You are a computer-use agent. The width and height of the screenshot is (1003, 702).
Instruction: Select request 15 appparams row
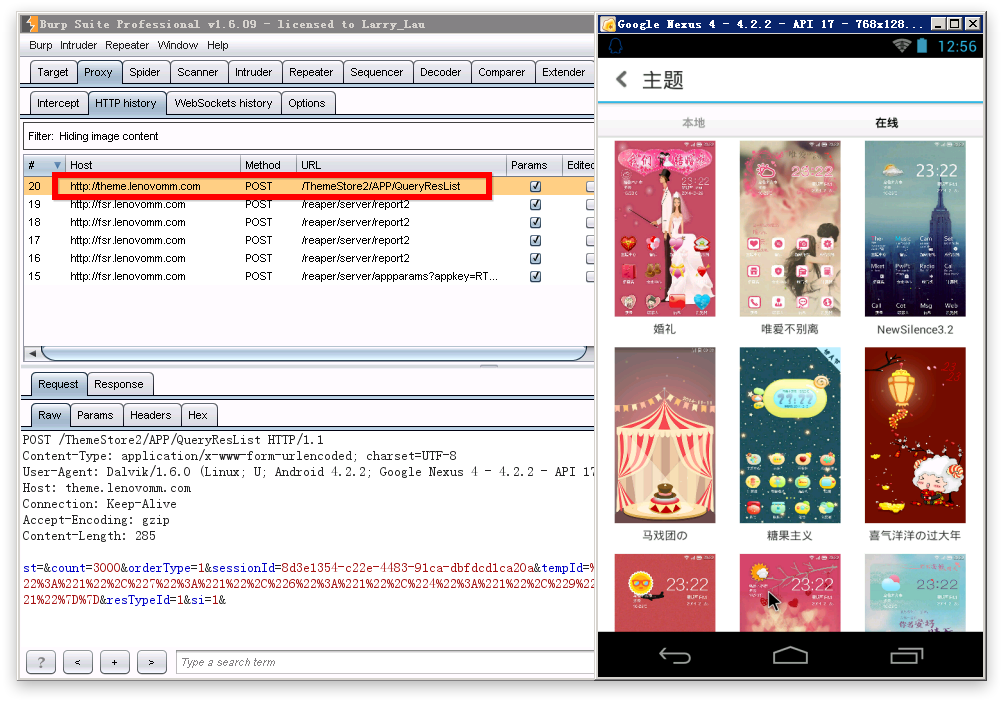point(309,276)
